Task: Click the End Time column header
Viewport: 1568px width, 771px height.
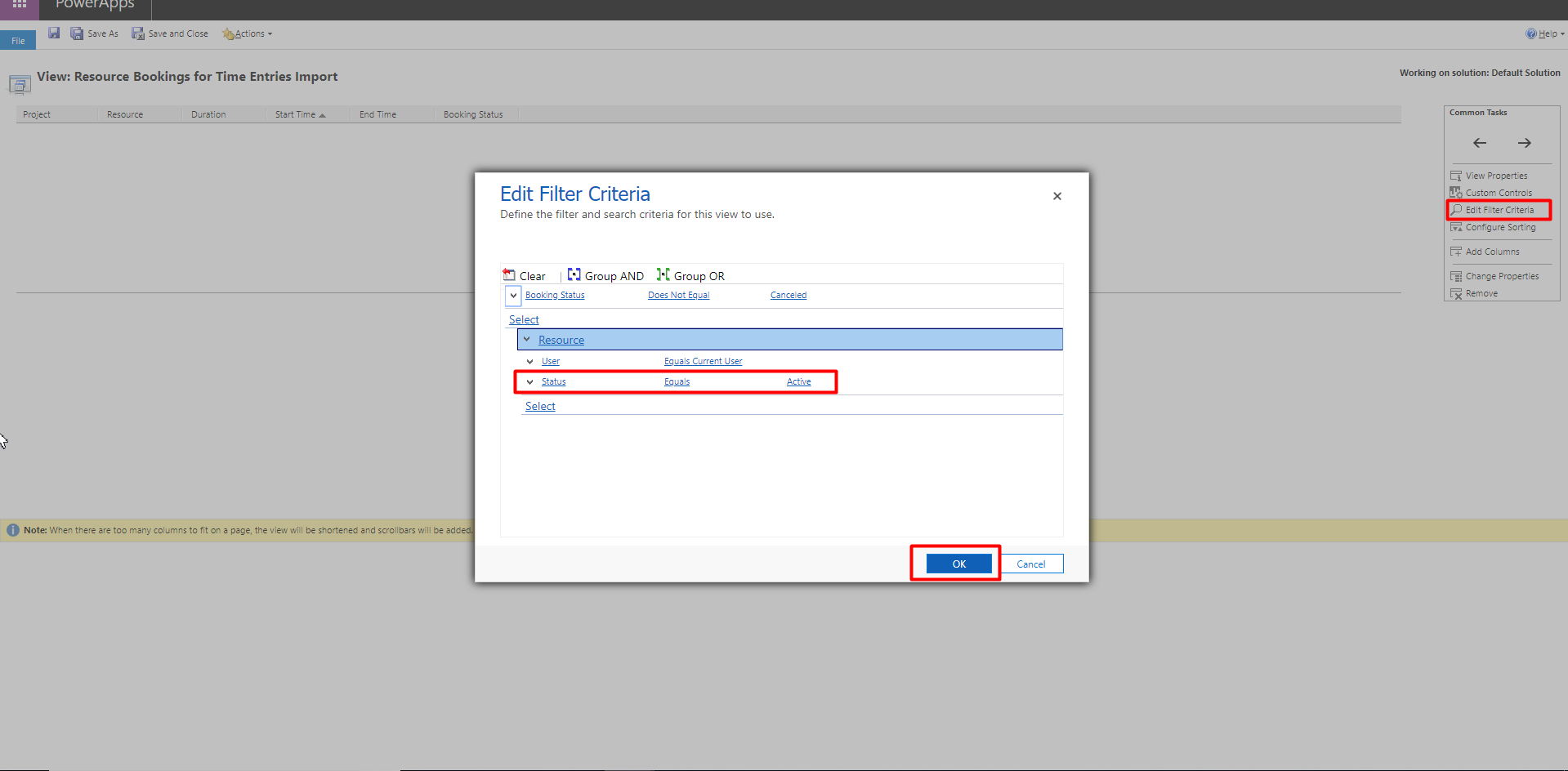Action: (x=377, y=114)
